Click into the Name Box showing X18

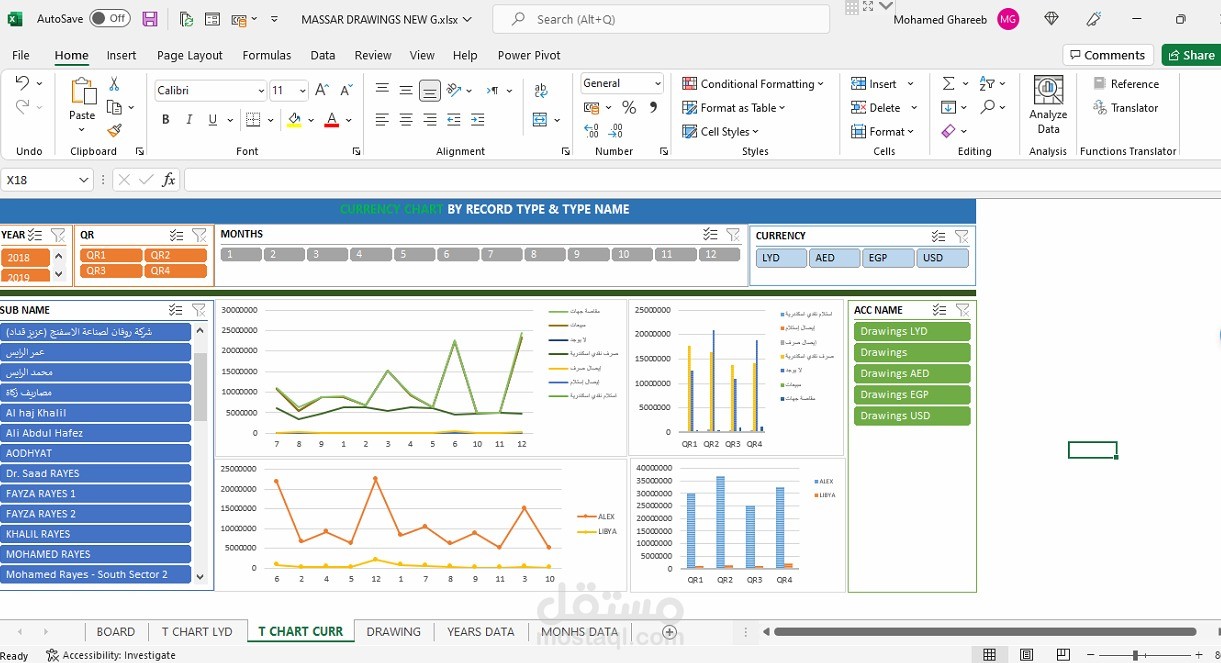(38, 180)
